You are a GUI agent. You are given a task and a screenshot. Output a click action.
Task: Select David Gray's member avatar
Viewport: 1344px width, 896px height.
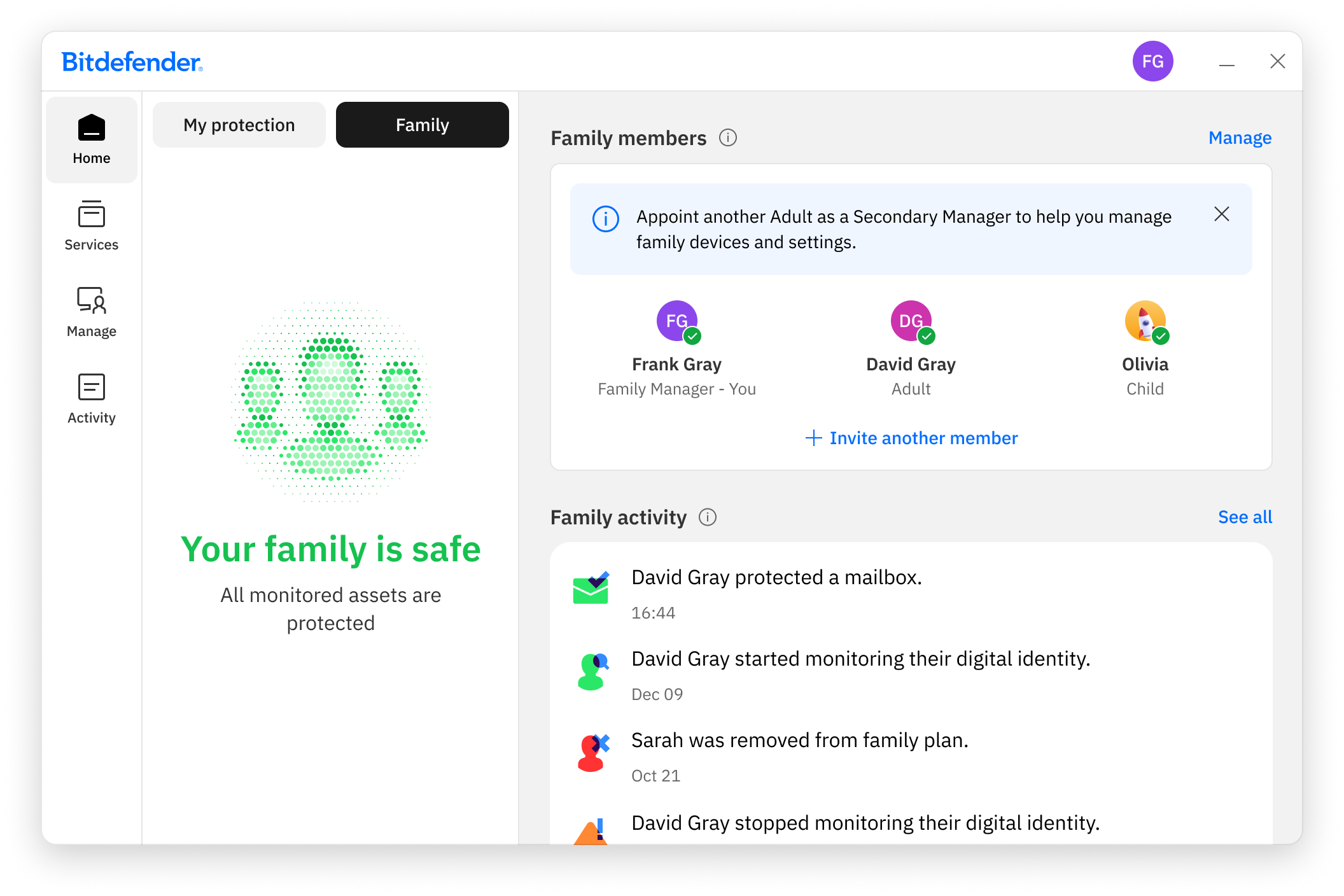(x=911, y=321)
